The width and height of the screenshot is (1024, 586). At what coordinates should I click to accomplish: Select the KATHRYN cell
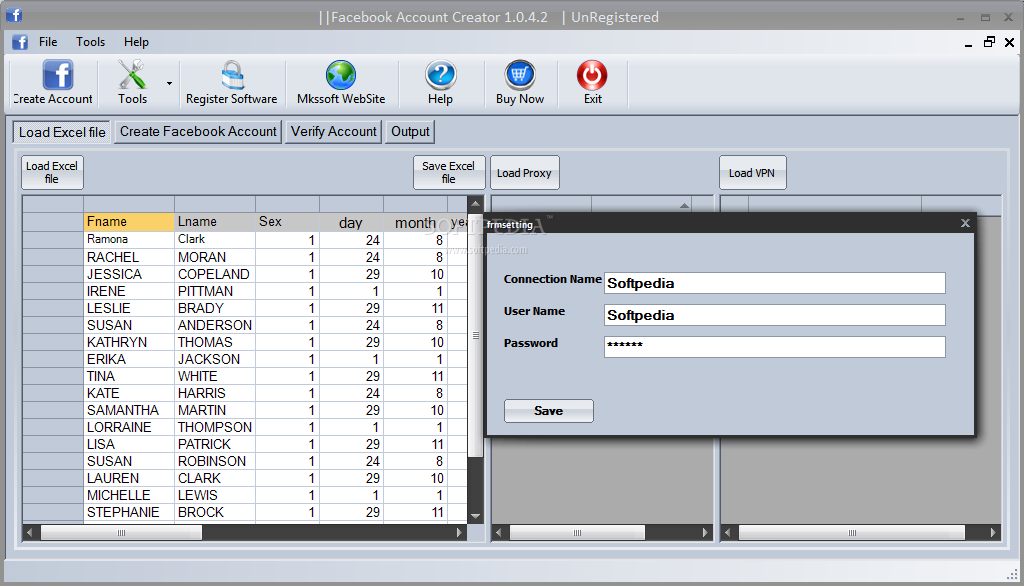(x=129, y=342)
